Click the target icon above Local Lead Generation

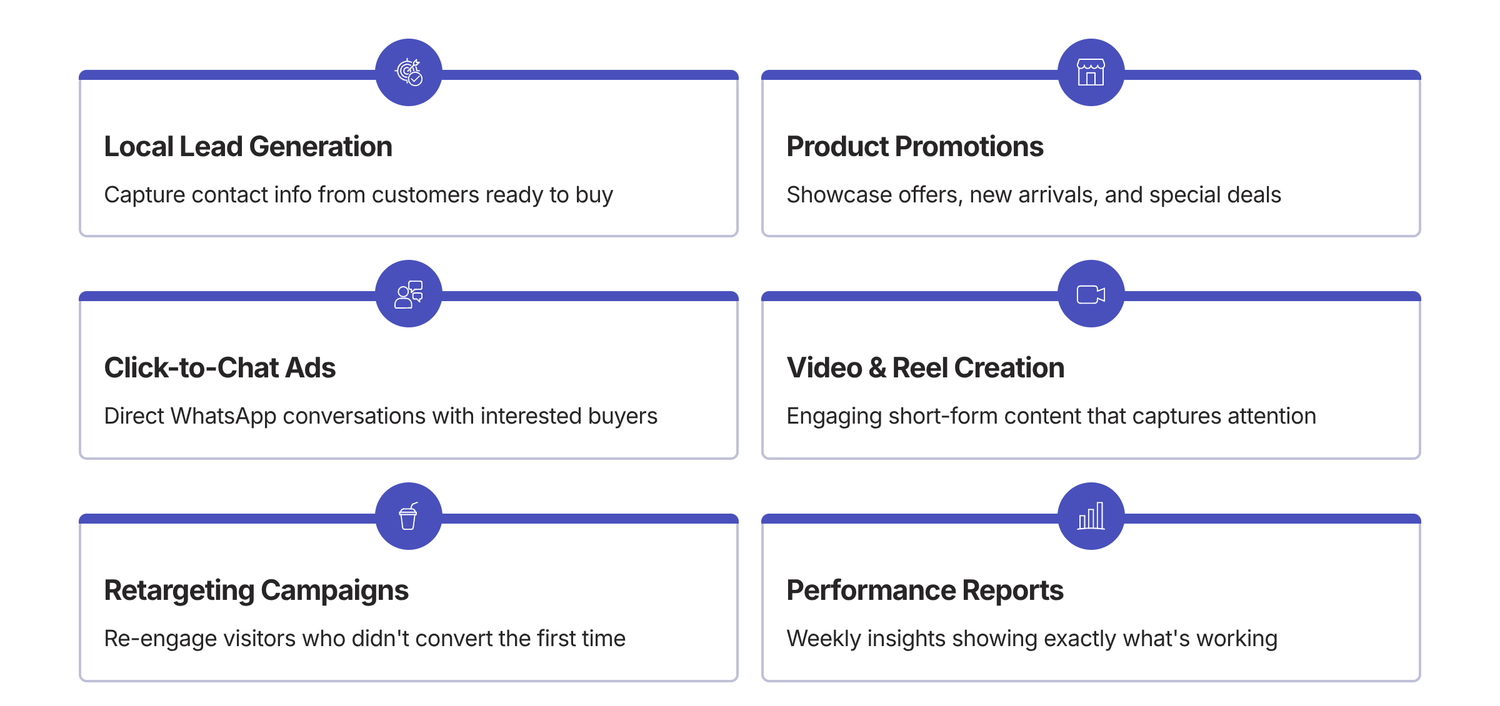[408, 72]
